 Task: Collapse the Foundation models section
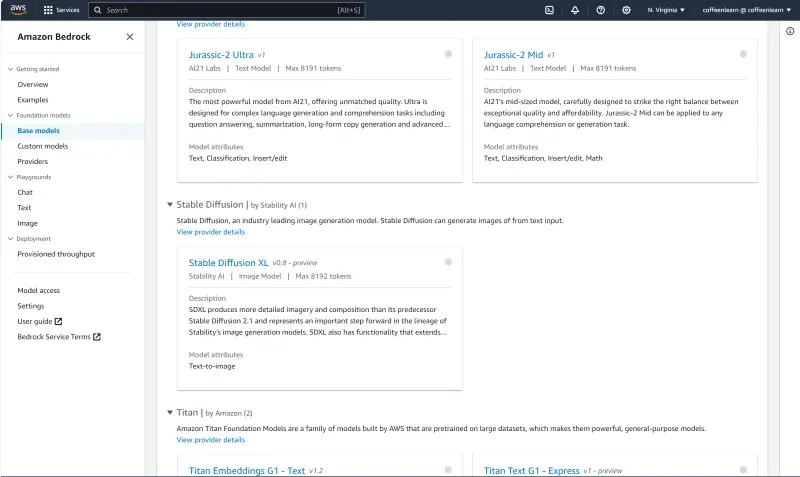click(10, 115)
